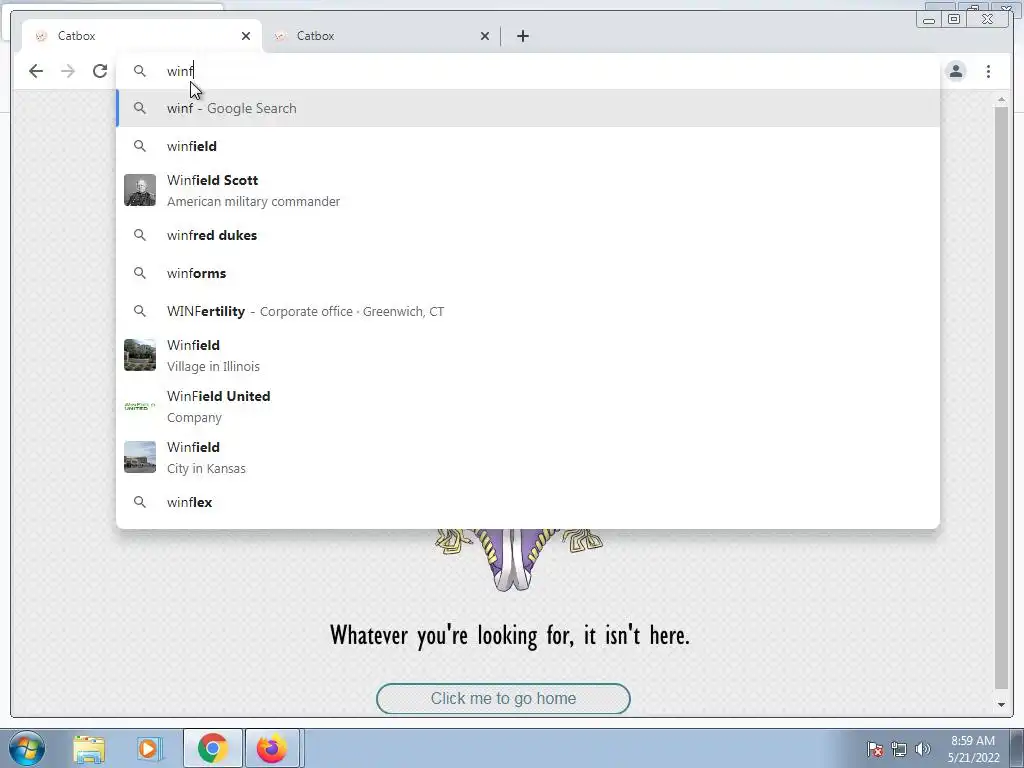
Task: Launch Windows Media Player from taskbar
Action: [149, 748]
